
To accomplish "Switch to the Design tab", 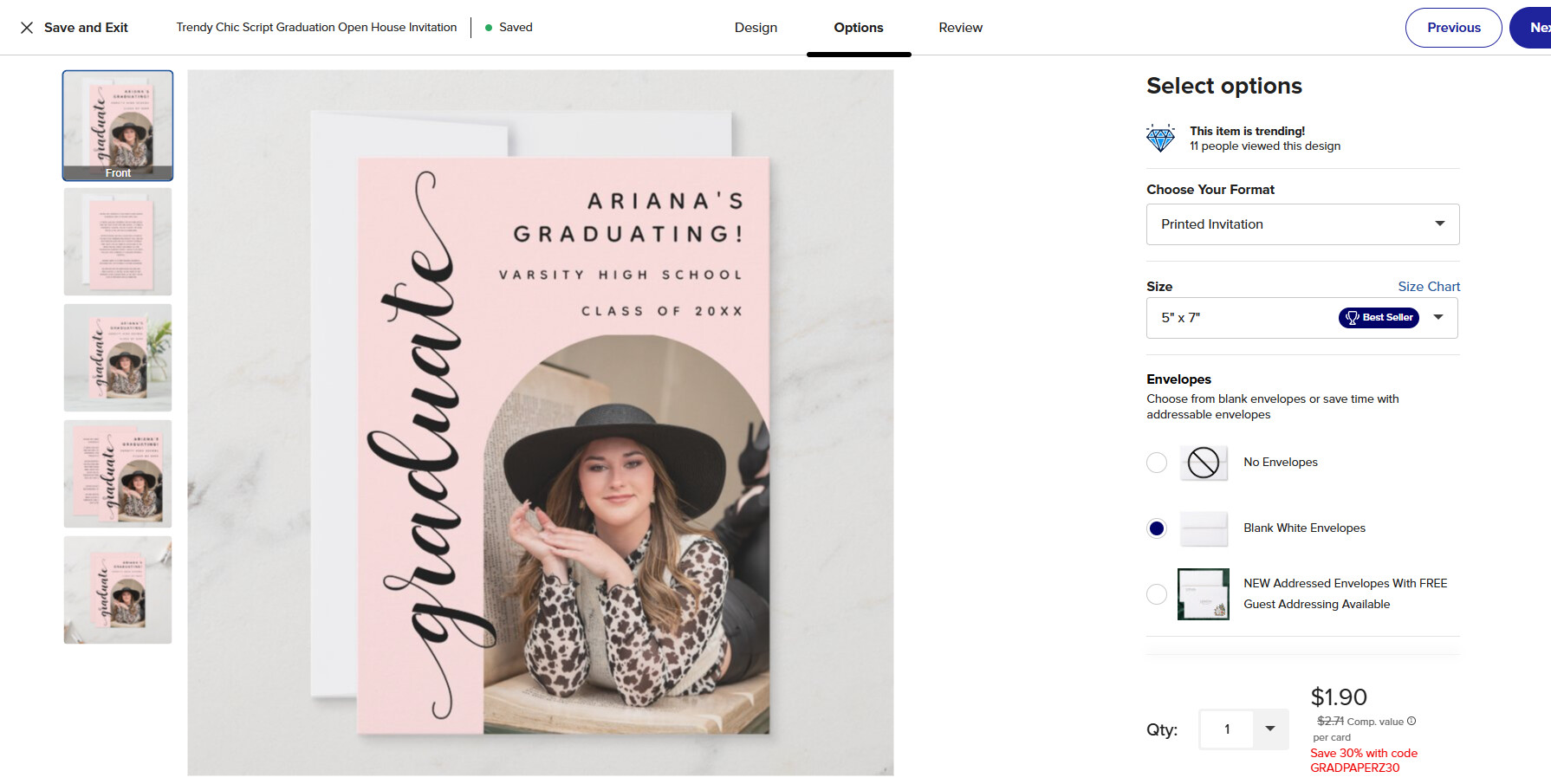I will [756, 28].
